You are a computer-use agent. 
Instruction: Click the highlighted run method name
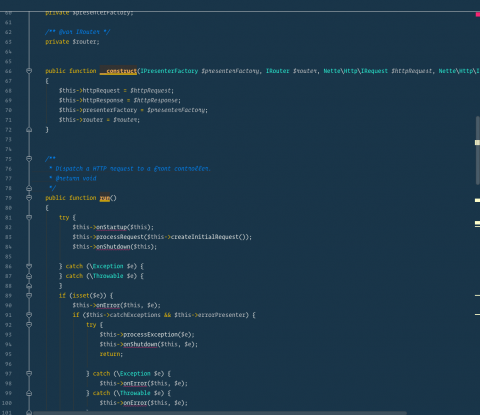(104, 198)
